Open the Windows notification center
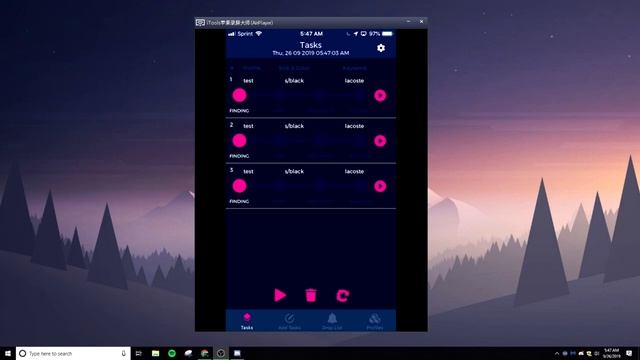Viewport: 640px width, 360px height. (629, 353)
